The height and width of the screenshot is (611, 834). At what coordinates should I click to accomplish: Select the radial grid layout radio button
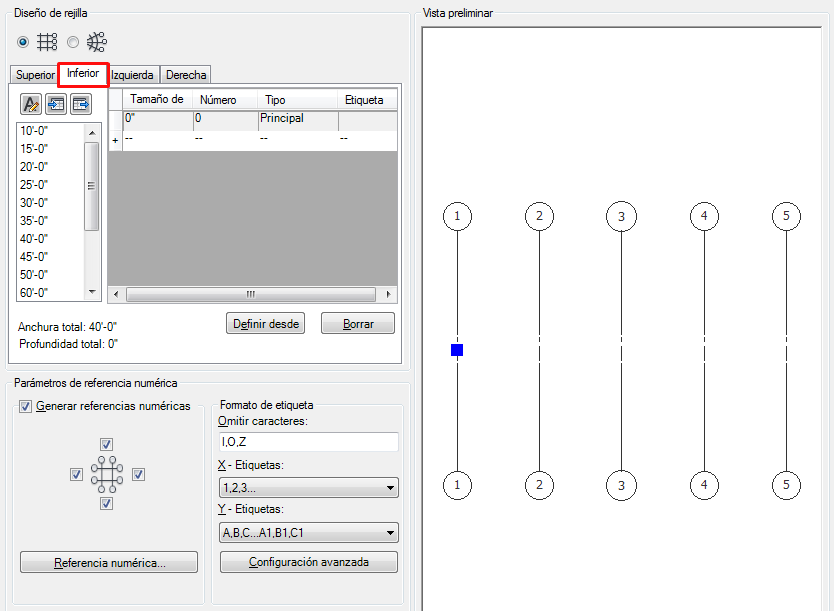tap(73, 41)
